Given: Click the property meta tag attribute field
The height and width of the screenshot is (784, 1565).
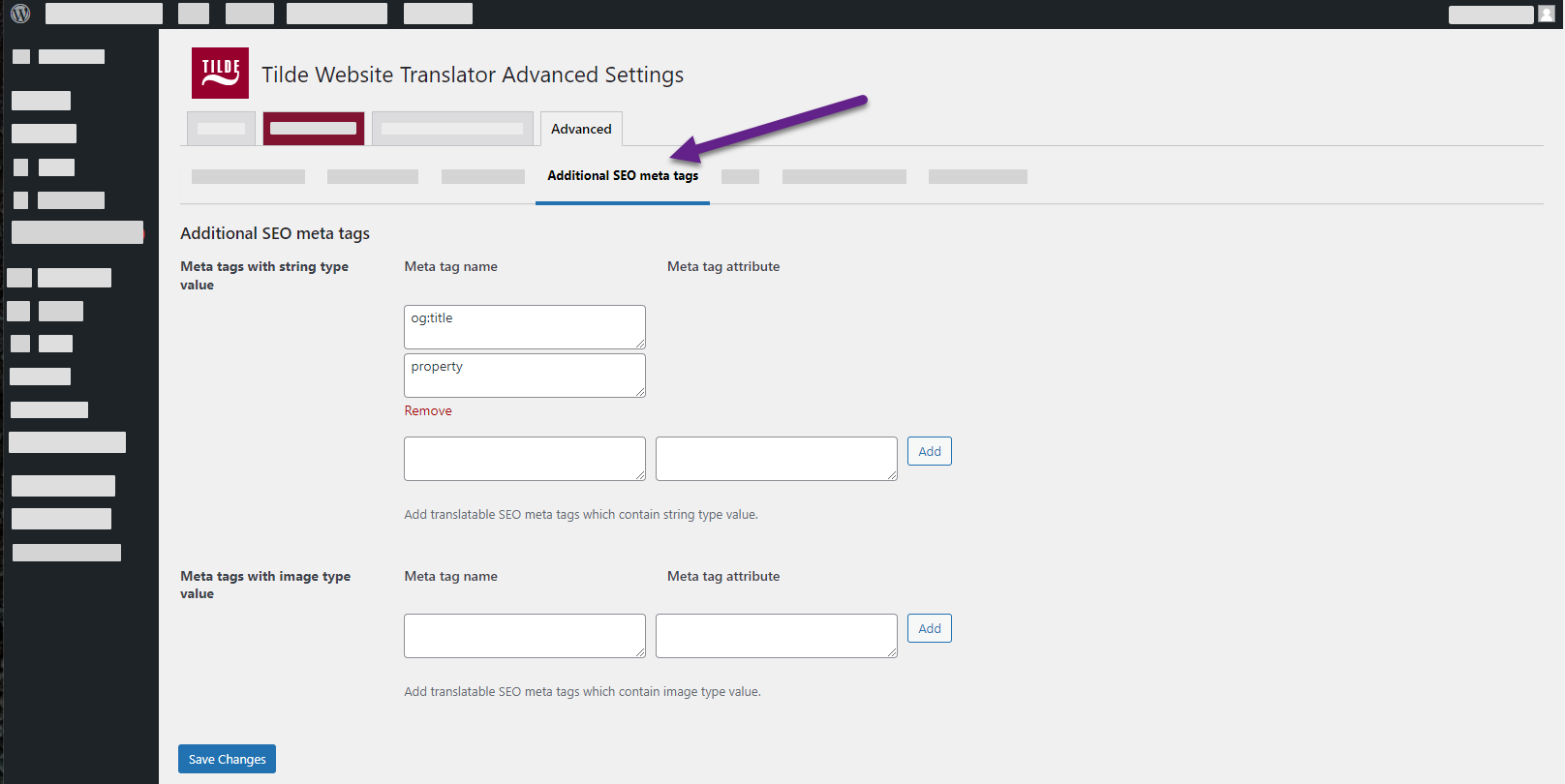Looking at the screenshot, I should coord(525,376).
